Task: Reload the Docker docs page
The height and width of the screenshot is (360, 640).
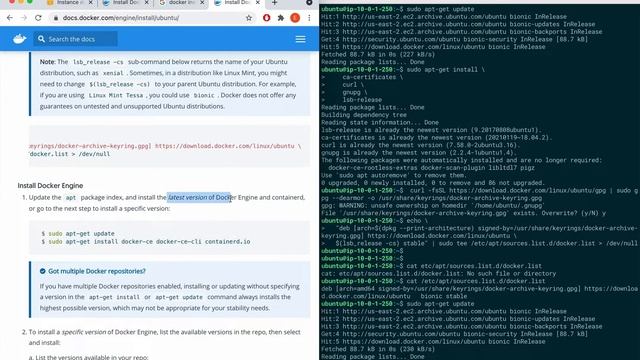Action: coord(38,18)
